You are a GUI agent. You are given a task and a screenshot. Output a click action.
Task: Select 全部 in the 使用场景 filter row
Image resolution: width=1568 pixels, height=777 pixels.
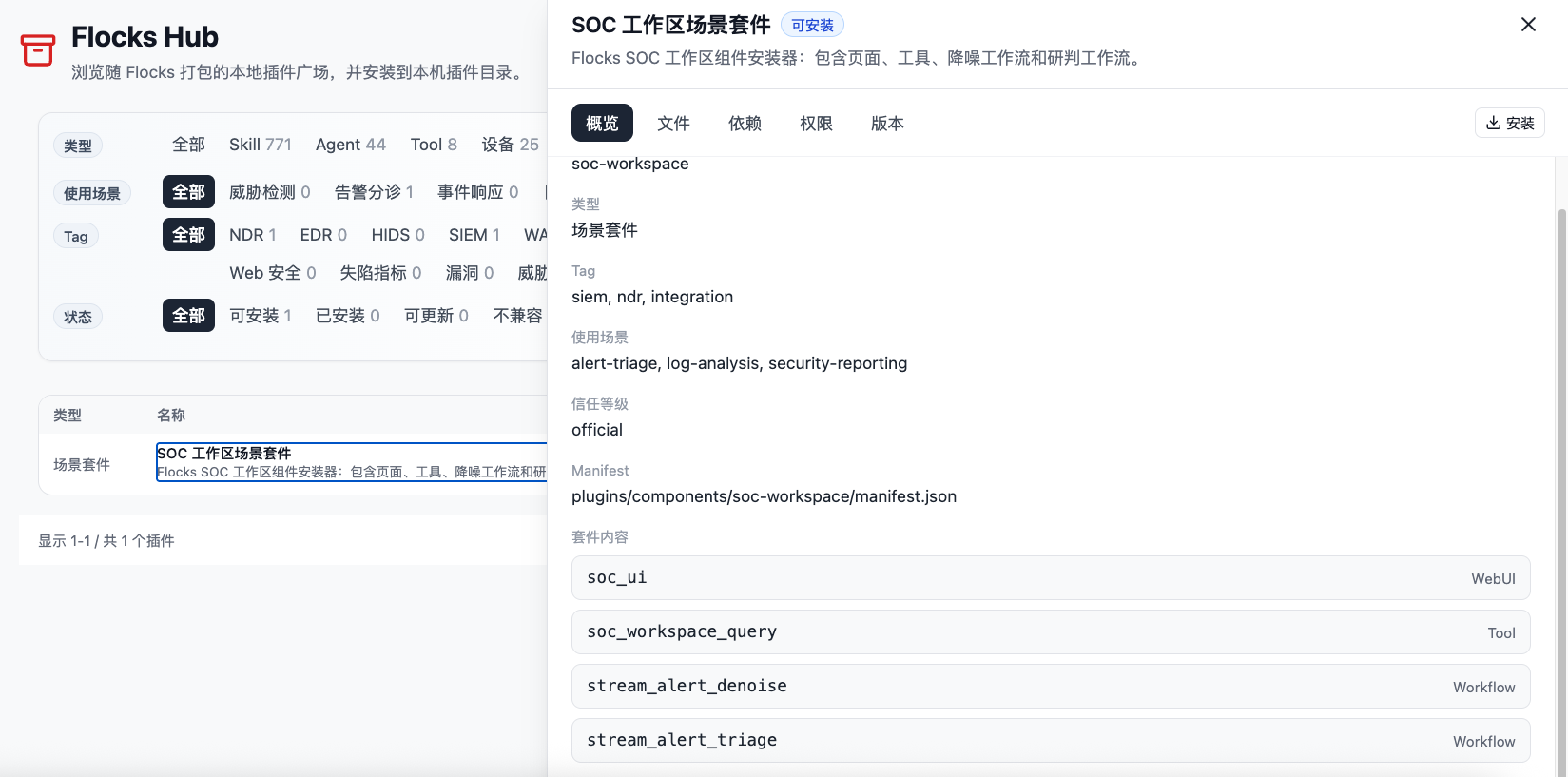[188, 192]
